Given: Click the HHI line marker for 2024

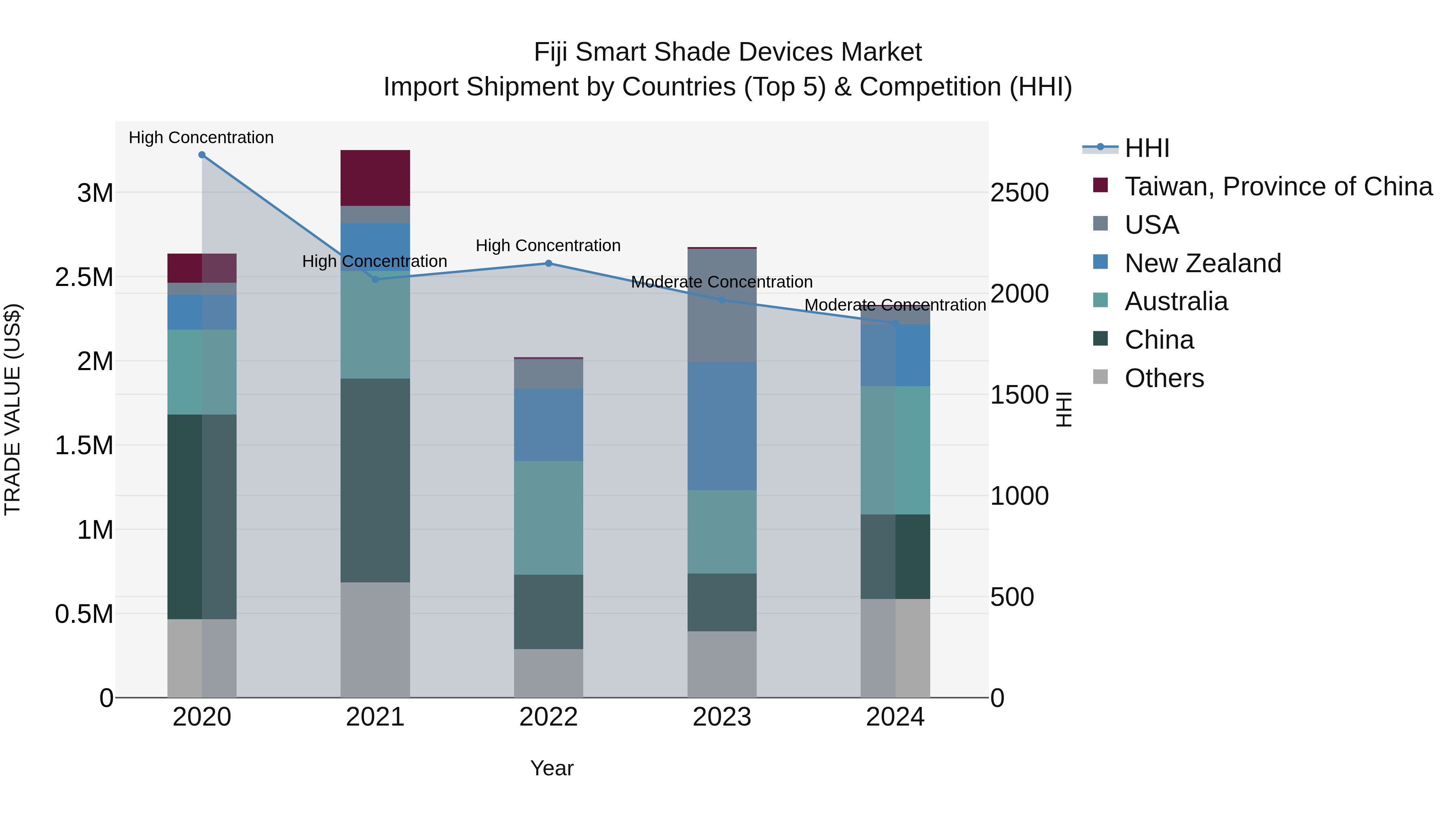Looking at the screenshot, I should pos(895,323).
